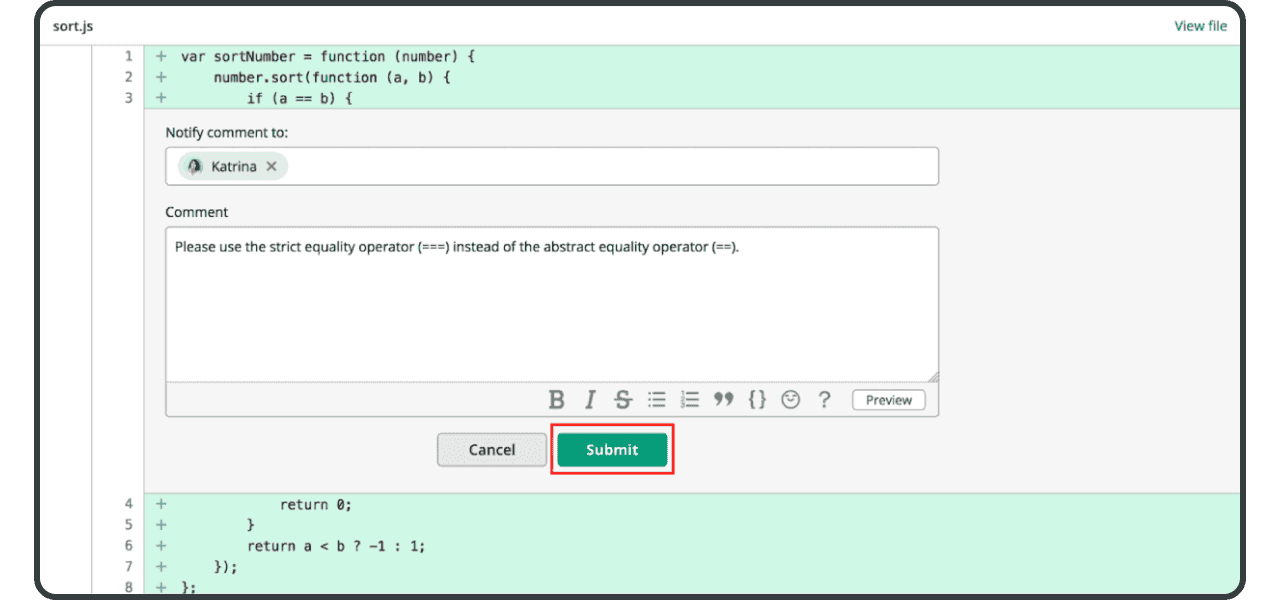
Task: Apply bold formatting to the comment
Action: pos(557,400)
